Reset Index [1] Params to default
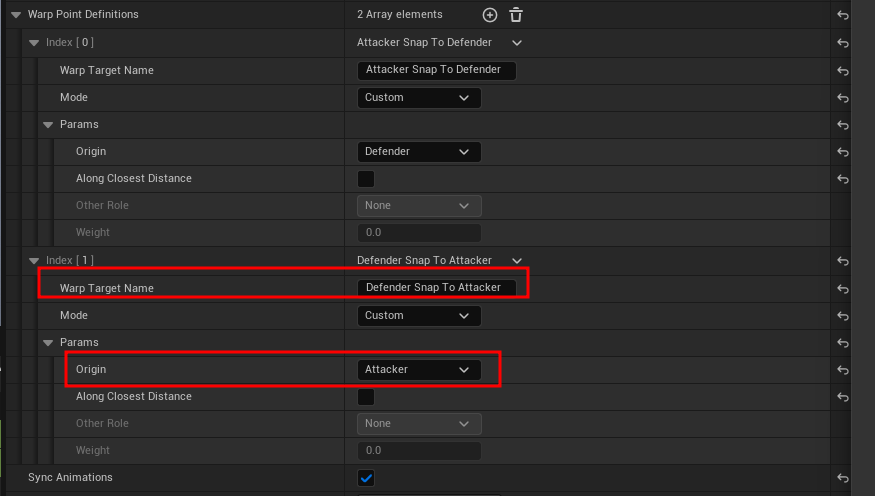The image size is (875, 496). click(843, 343)
